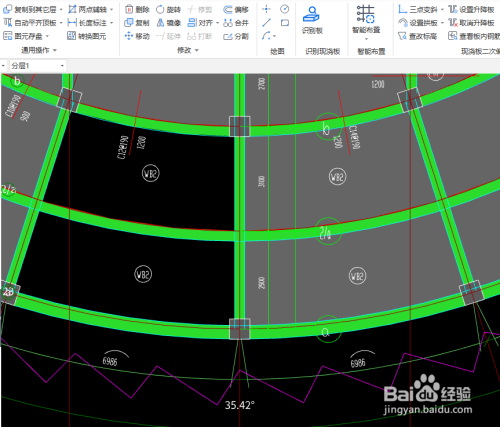Select the 自动平齐顶板 tool icon
This screenshot has width=500, height=427.
click(7, 23)
